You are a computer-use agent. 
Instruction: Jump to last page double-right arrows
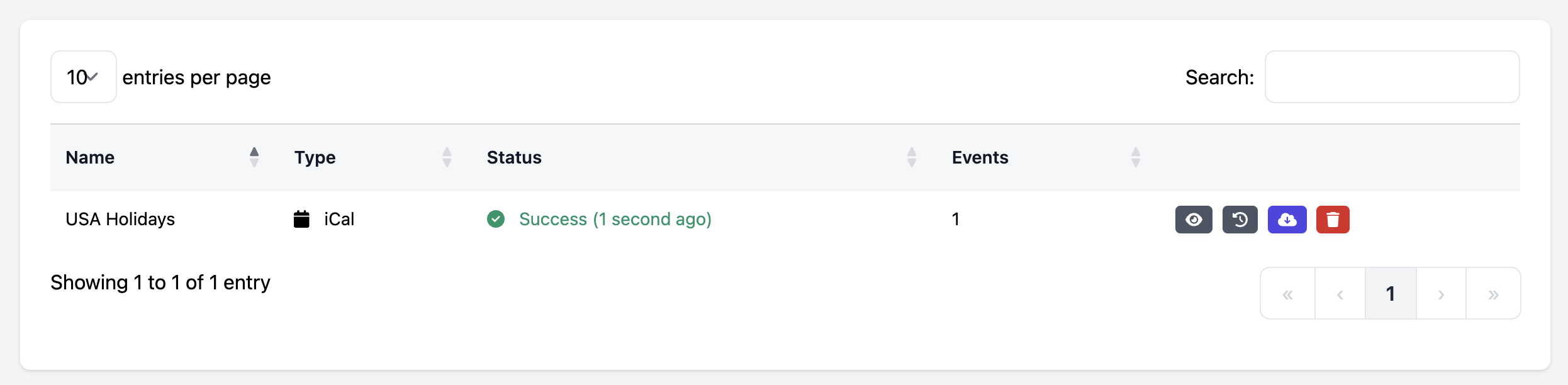(x=1493, y=294)
